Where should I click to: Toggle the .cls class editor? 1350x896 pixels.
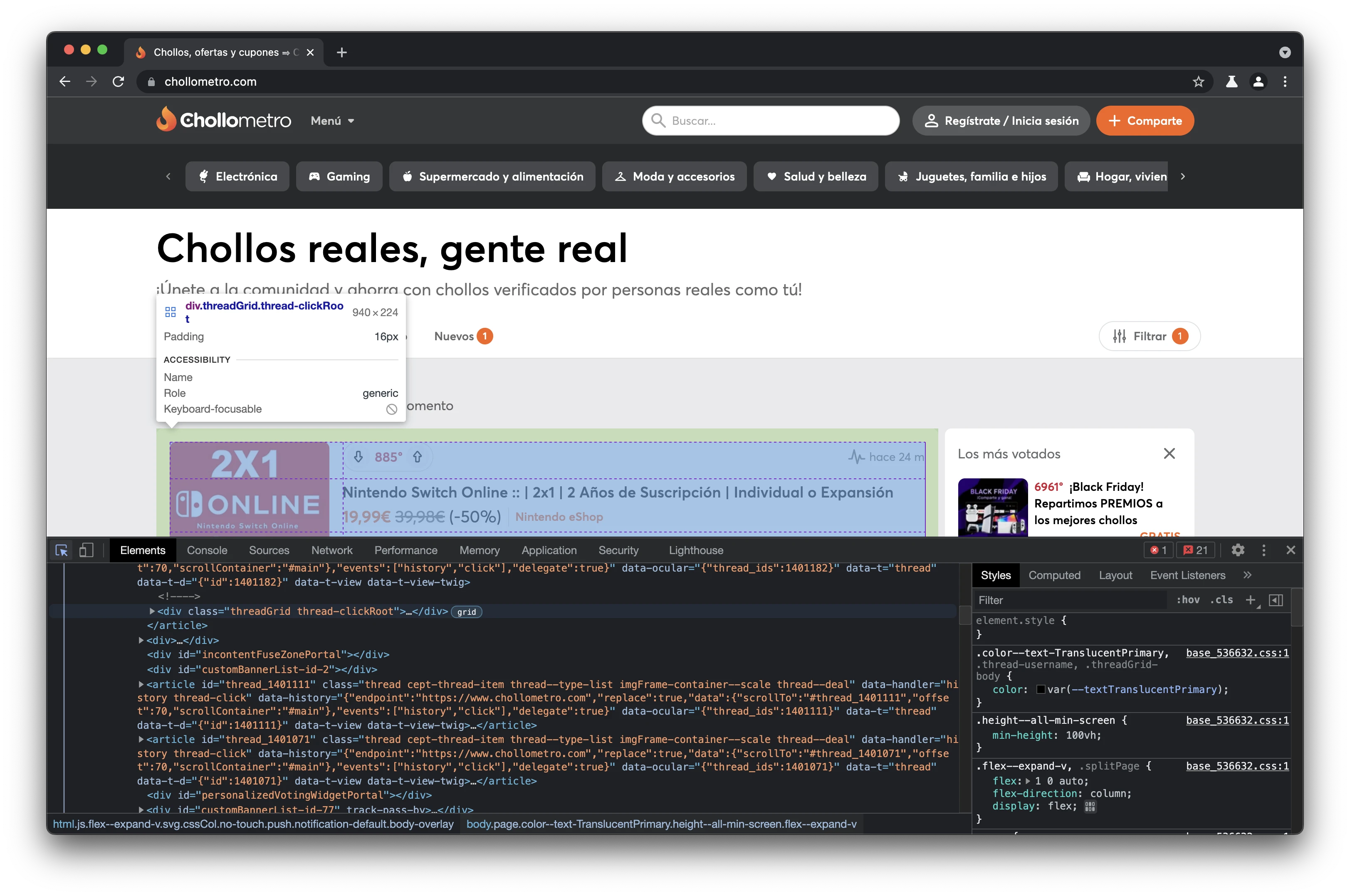(1221, 600)
